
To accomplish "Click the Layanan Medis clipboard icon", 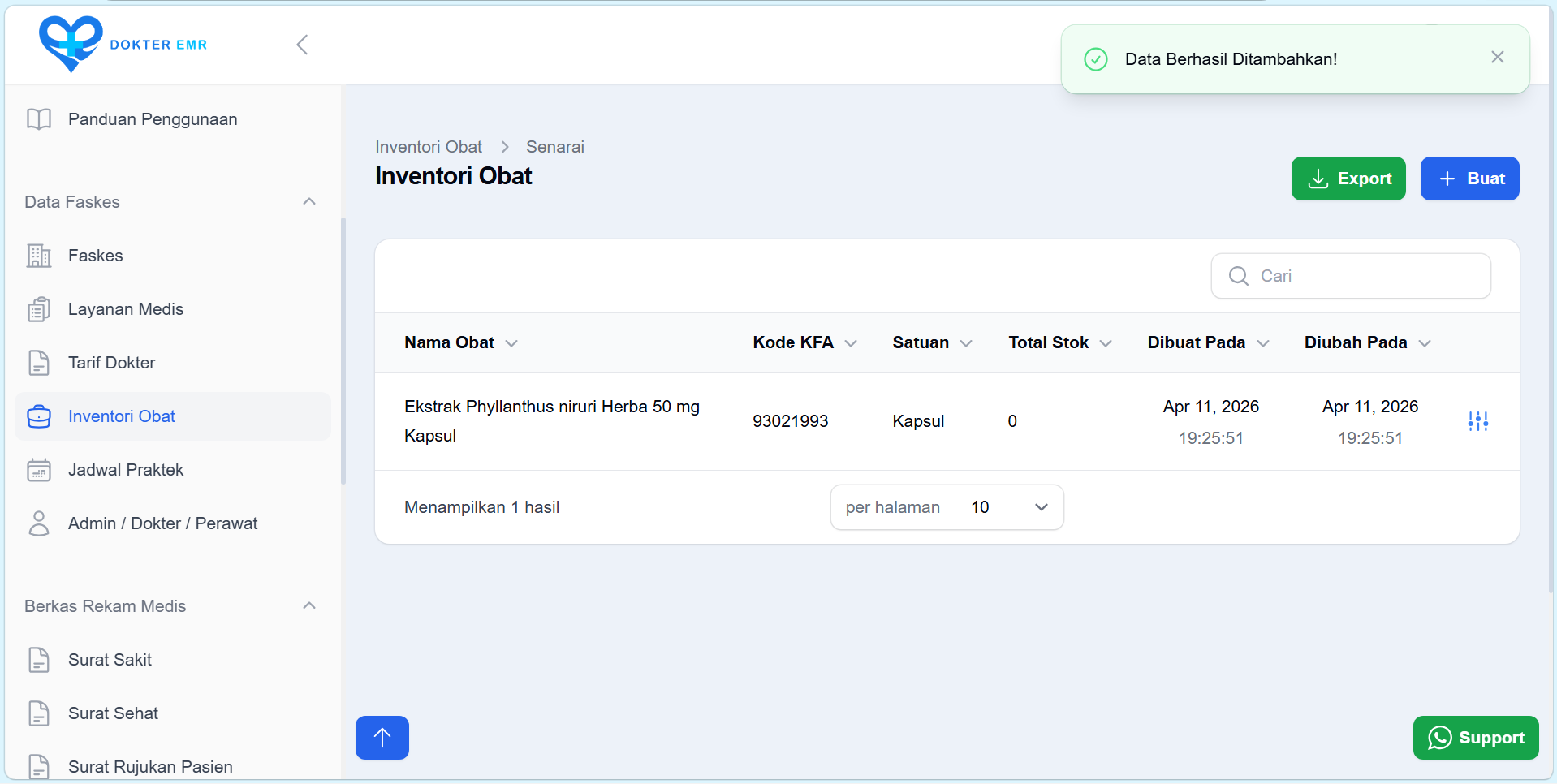I will click(x=39, y=309).
